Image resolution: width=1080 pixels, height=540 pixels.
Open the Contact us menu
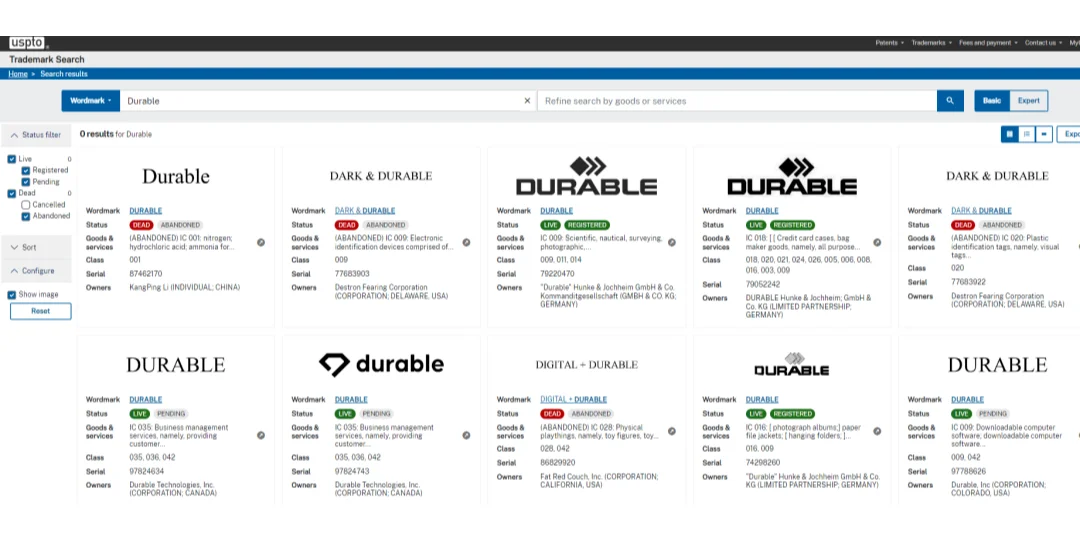click(x=1043, y=43)
